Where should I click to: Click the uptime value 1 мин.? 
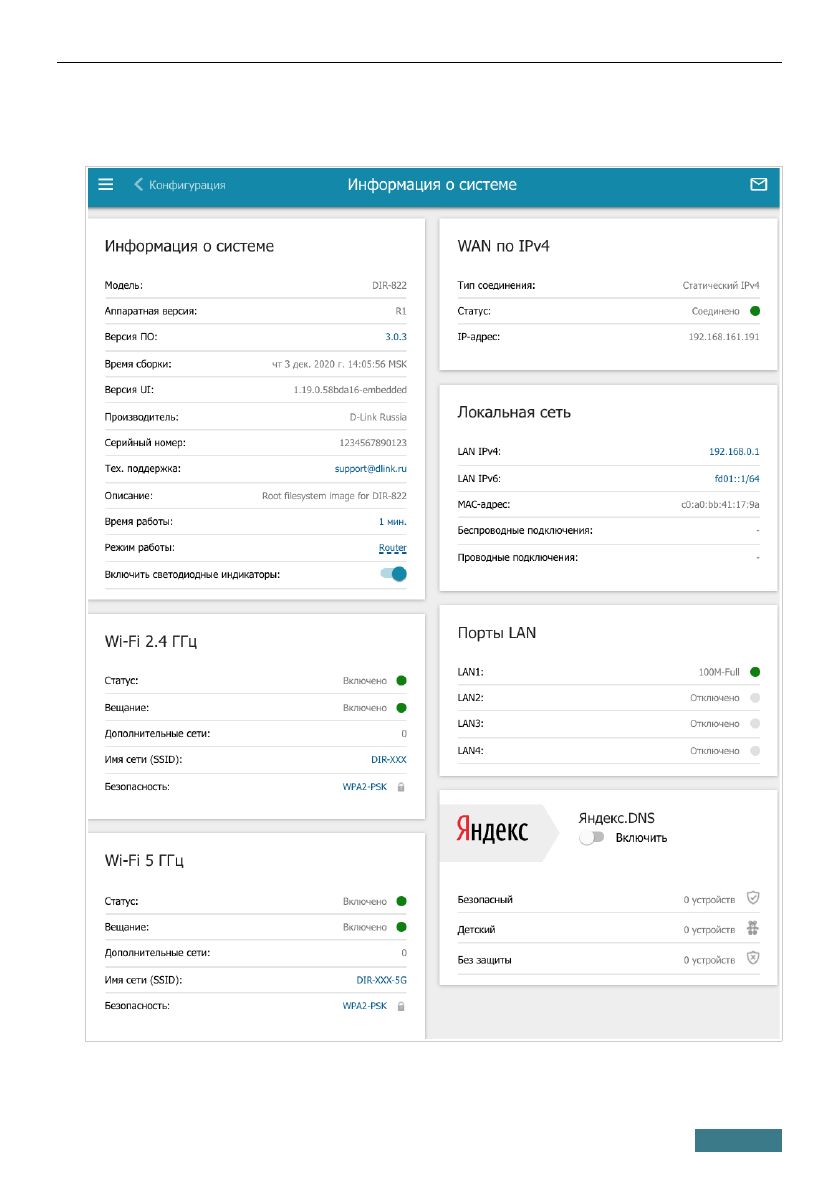click(393, 522)
